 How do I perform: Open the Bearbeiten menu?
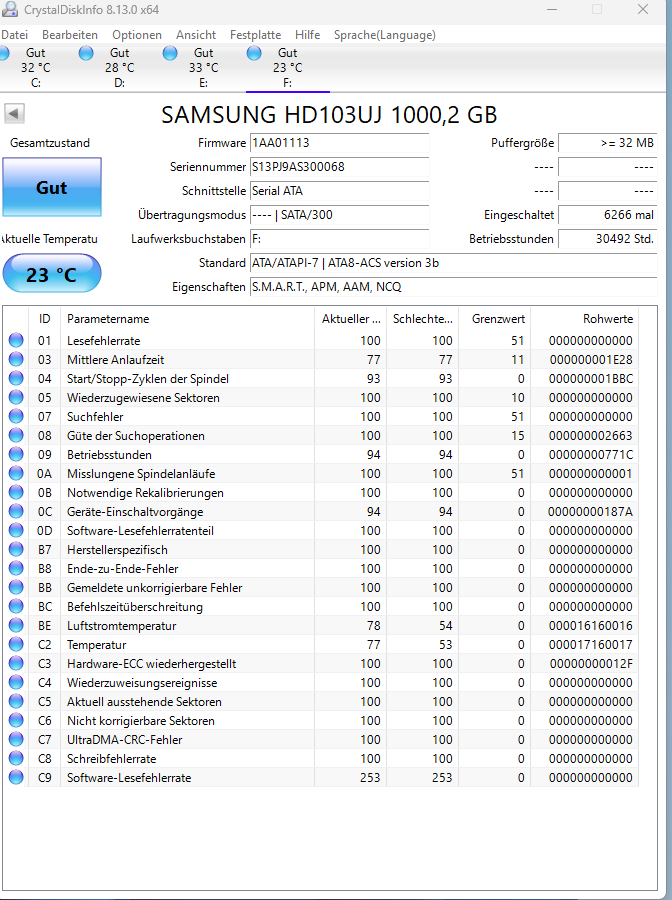pyautogui.click(x=70, y=35)
